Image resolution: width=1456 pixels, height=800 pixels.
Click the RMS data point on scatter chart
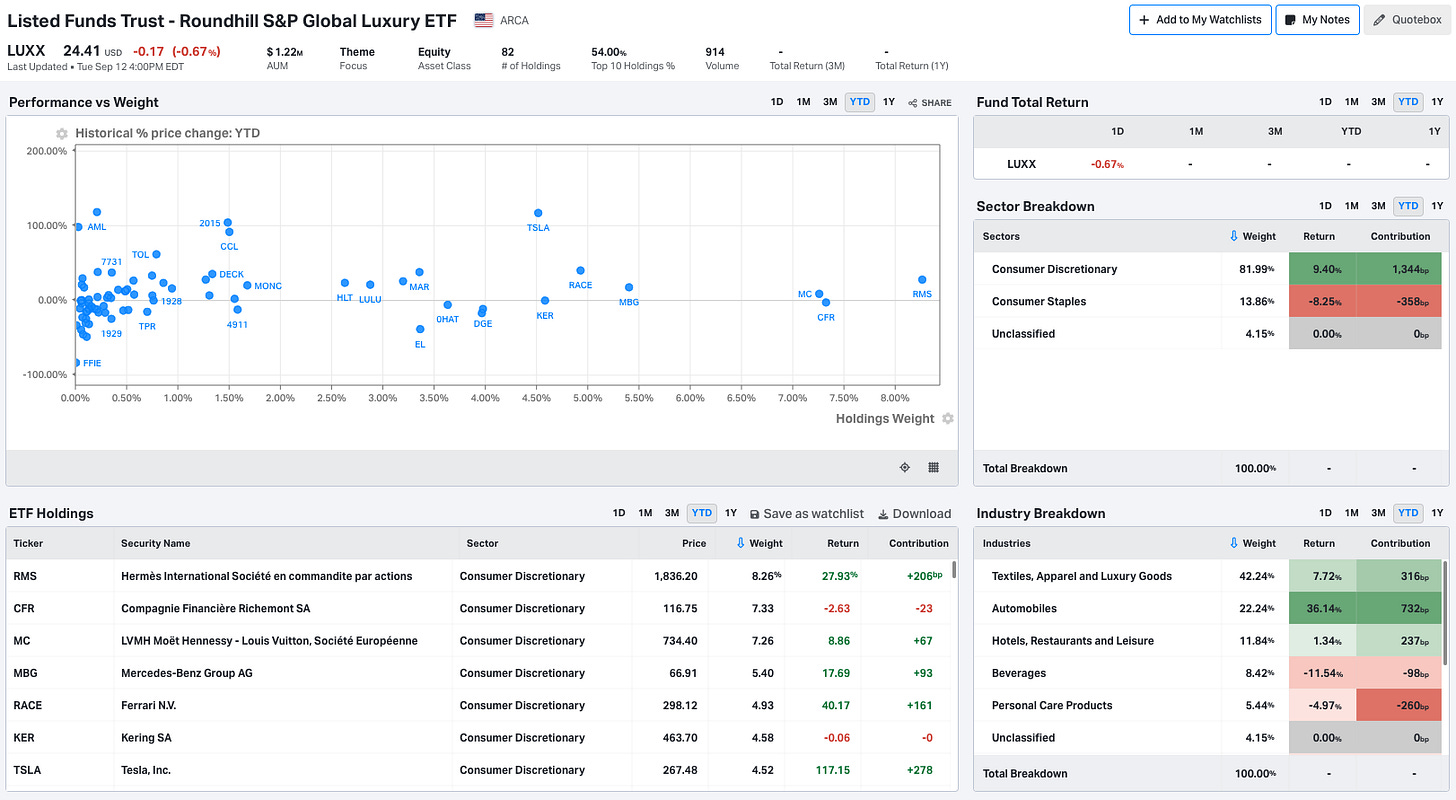click(x=922, y=280)
